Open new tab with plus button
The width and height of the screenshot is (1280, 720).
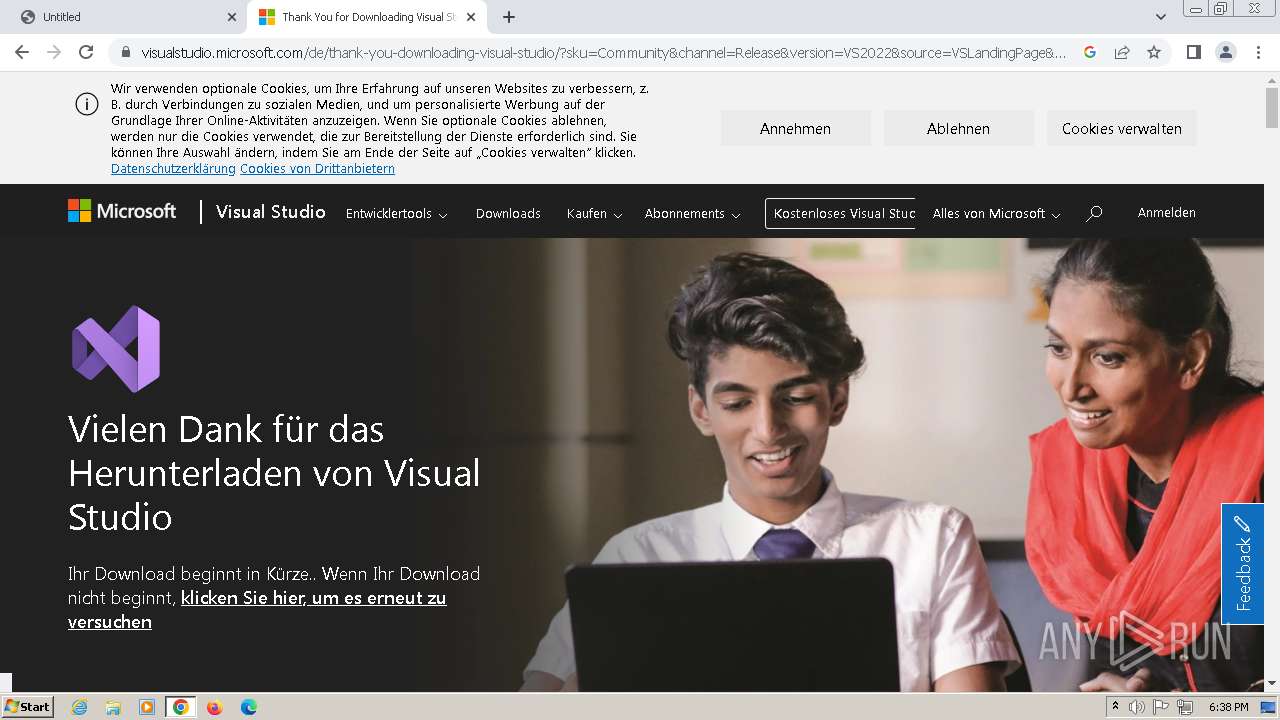tap(509, 17)
